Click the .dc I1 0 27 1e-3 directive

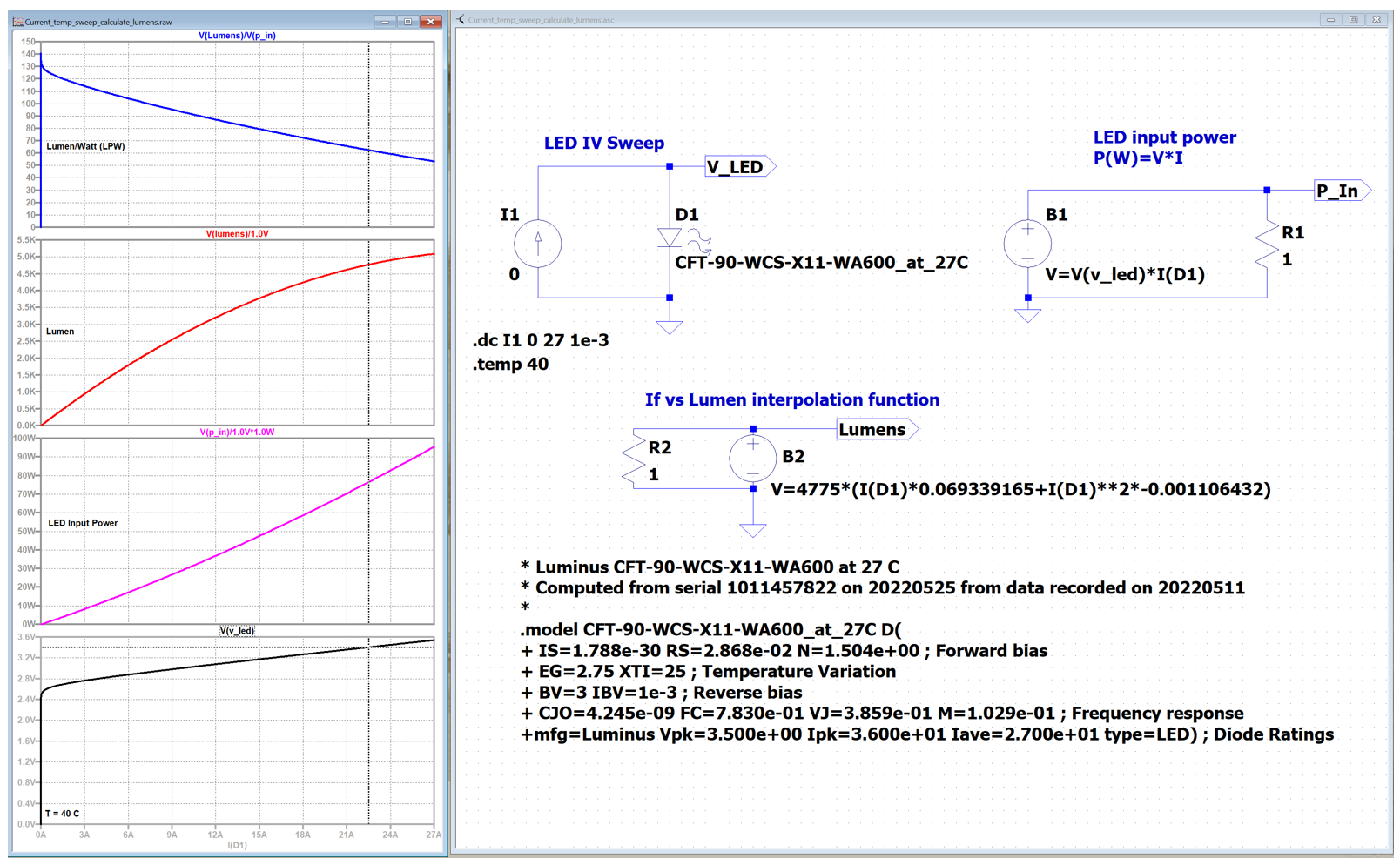(x=541, y=340)
